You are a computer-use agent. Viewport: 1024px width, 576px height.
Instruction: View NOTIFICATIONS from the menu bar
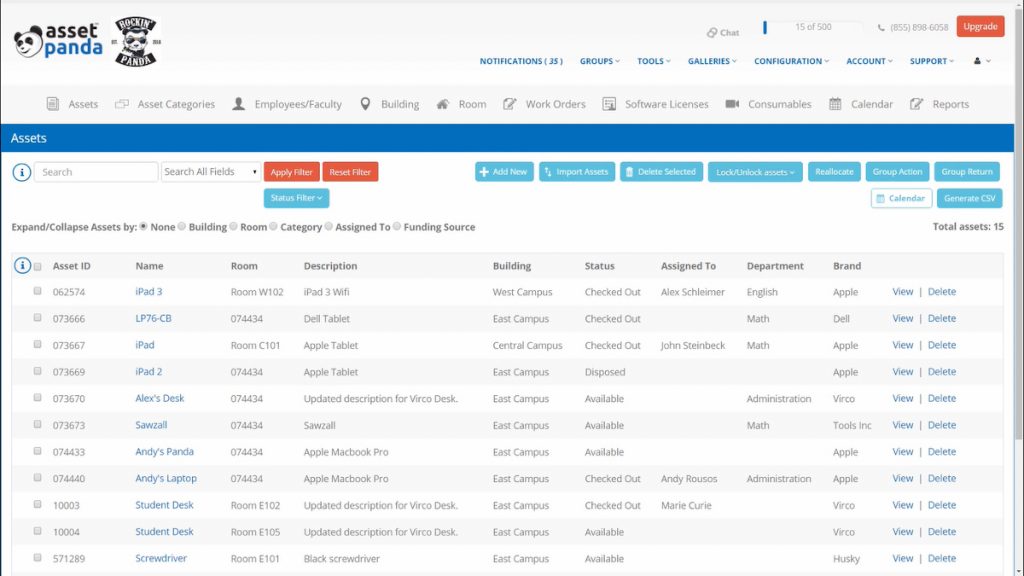(520, 60)
